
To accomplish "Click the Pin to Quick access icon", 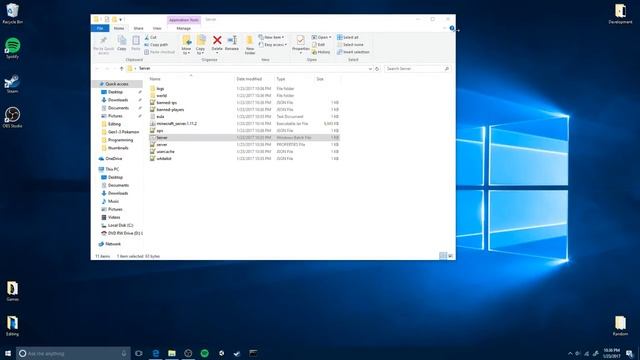I will (x=104, y=41).
